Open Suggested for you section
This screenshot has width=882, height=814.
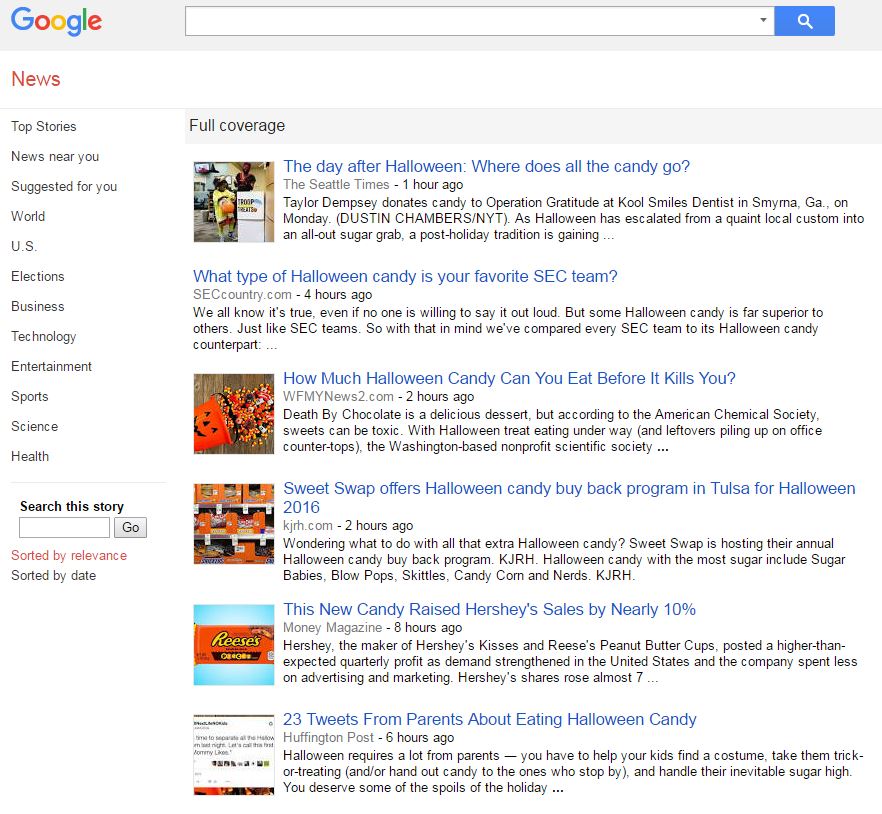[x=64, y=186]
